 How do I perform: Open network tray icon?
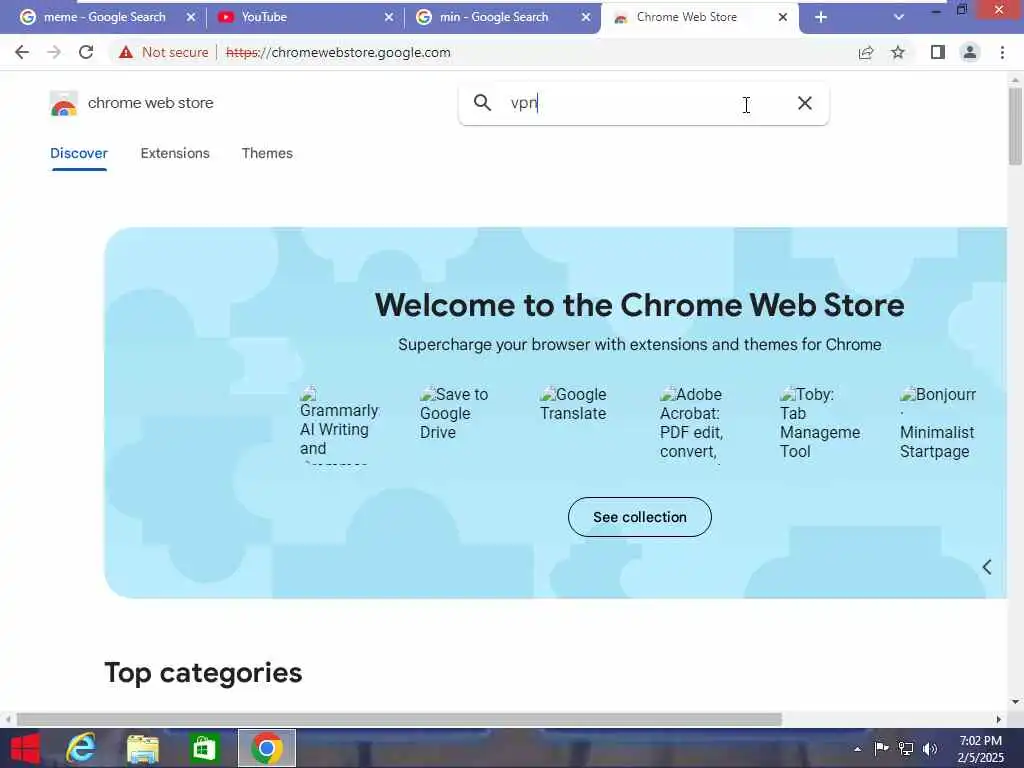click(906, 748)
